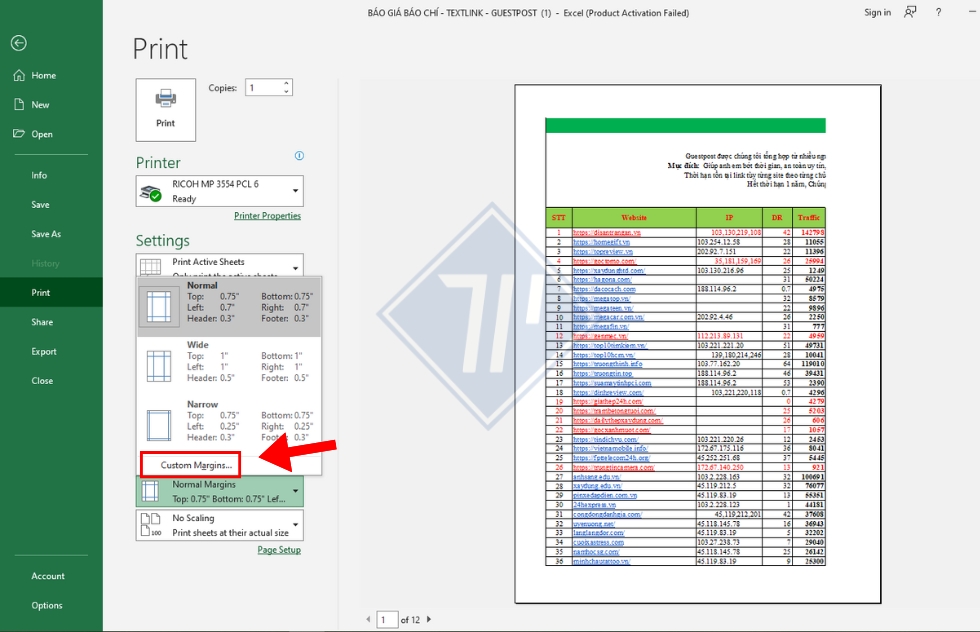The height and width of the screenshot is (632, 980).
Task: Open Page Setup via the link
Action: (x=279, y=550)
